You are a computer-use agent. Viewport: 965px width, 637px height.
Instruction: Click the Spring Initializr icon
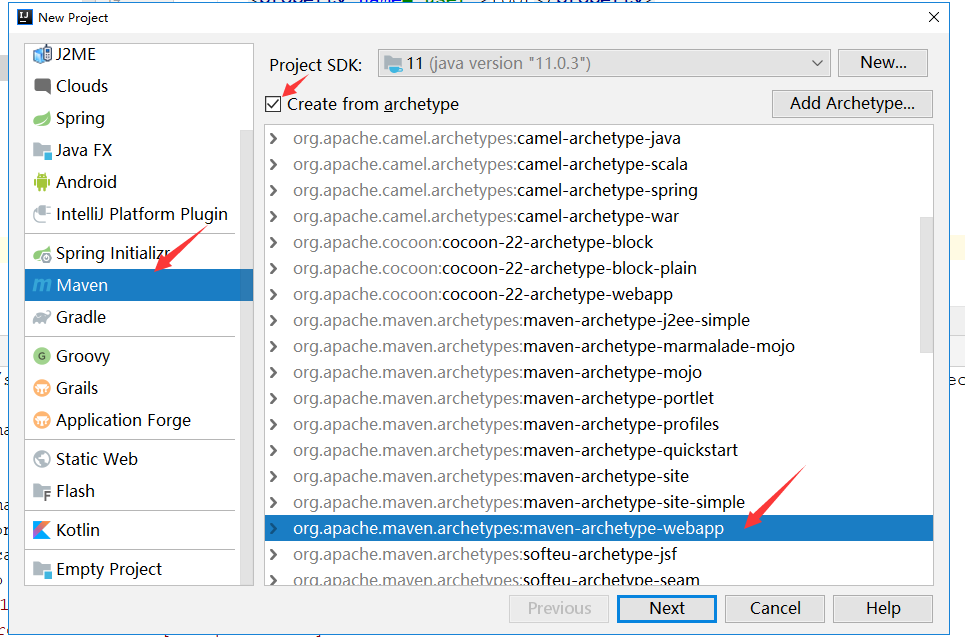[x=42, y=254]
